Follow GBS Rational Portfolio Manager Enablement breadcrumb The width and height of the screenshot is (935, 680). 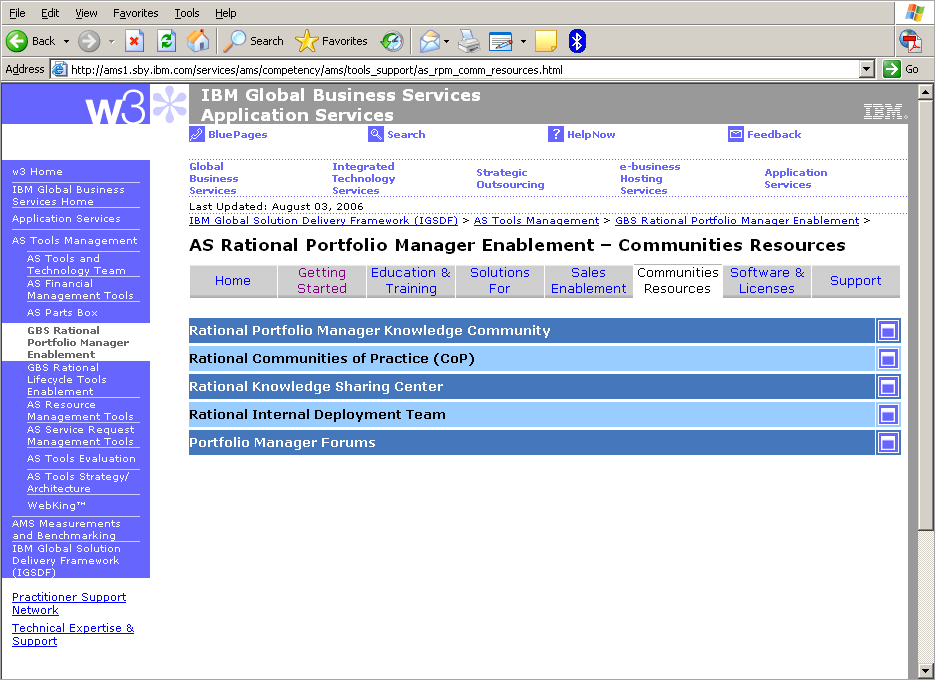click(737, 221)
